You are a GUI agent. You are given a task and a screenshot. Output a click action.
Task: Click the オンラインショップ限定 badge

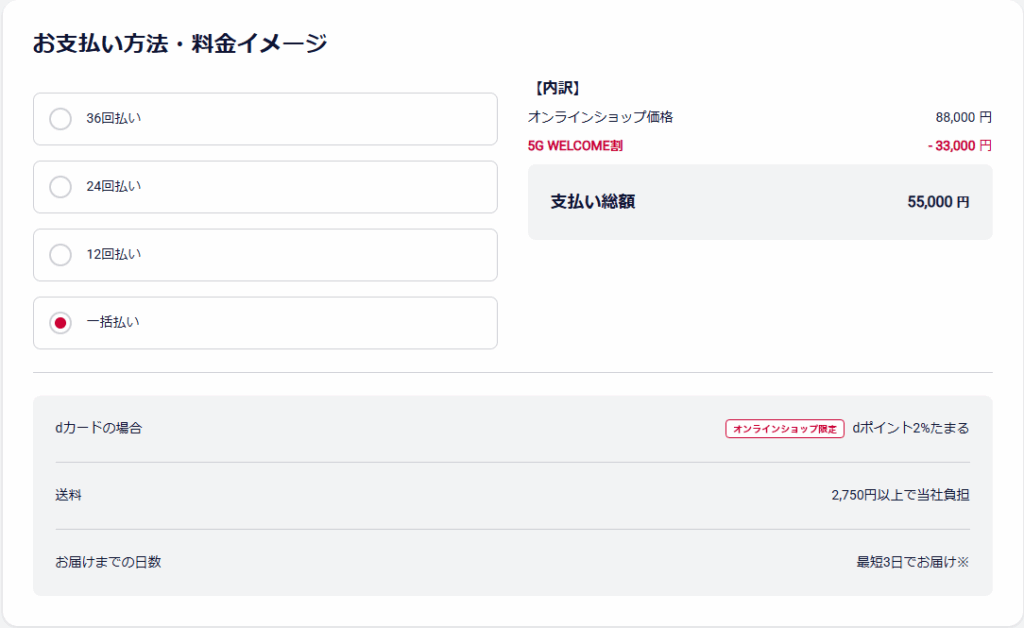(x=784, y=429)
